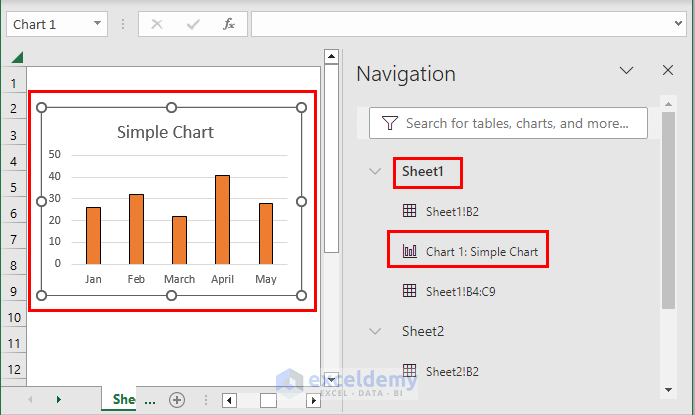Click the Enter checkmark icon in formula bar
Screen dimensions: 695x415
coord(193,24)
